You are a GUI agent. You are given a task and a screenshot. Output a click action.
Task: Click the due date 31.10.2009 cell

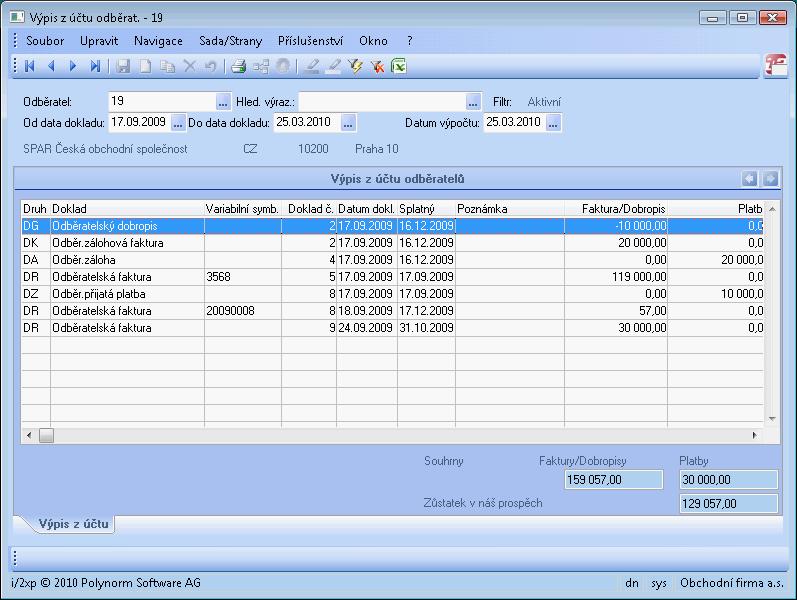[426, 328]
